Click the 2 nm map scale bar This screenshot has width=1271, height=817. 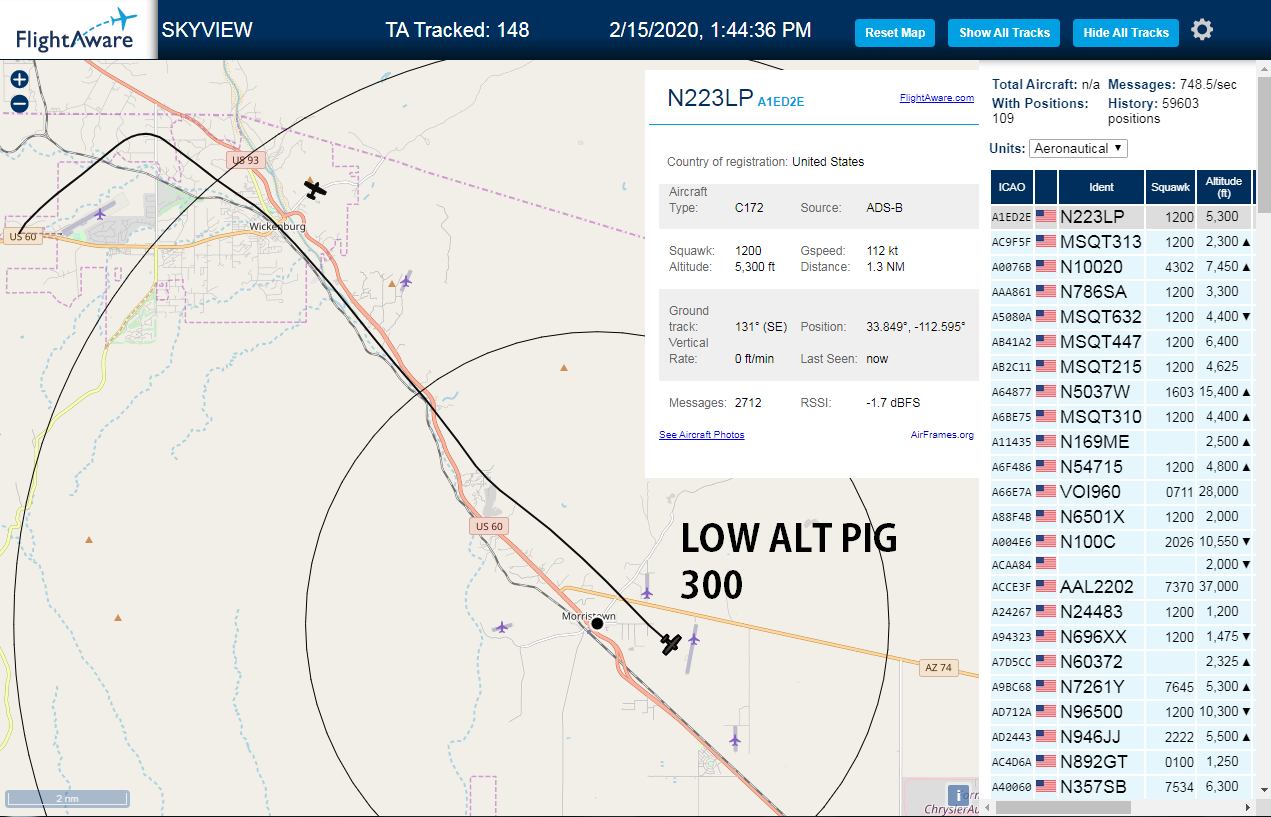coord(67,798)
